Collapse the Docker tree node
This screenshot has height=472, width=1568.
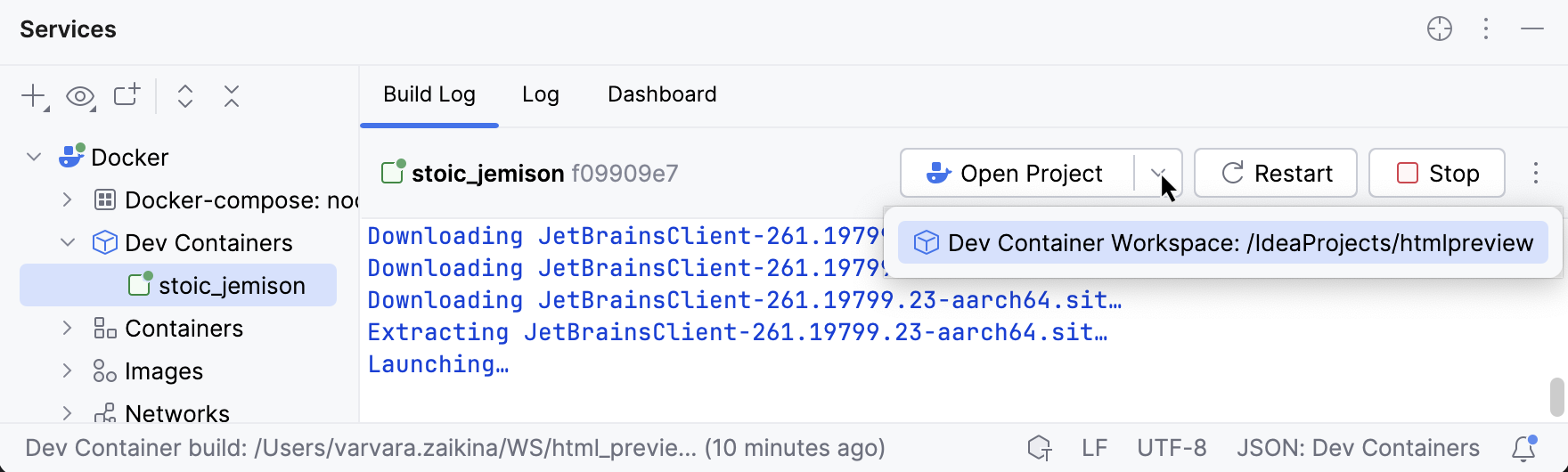(x=34, y=158)
